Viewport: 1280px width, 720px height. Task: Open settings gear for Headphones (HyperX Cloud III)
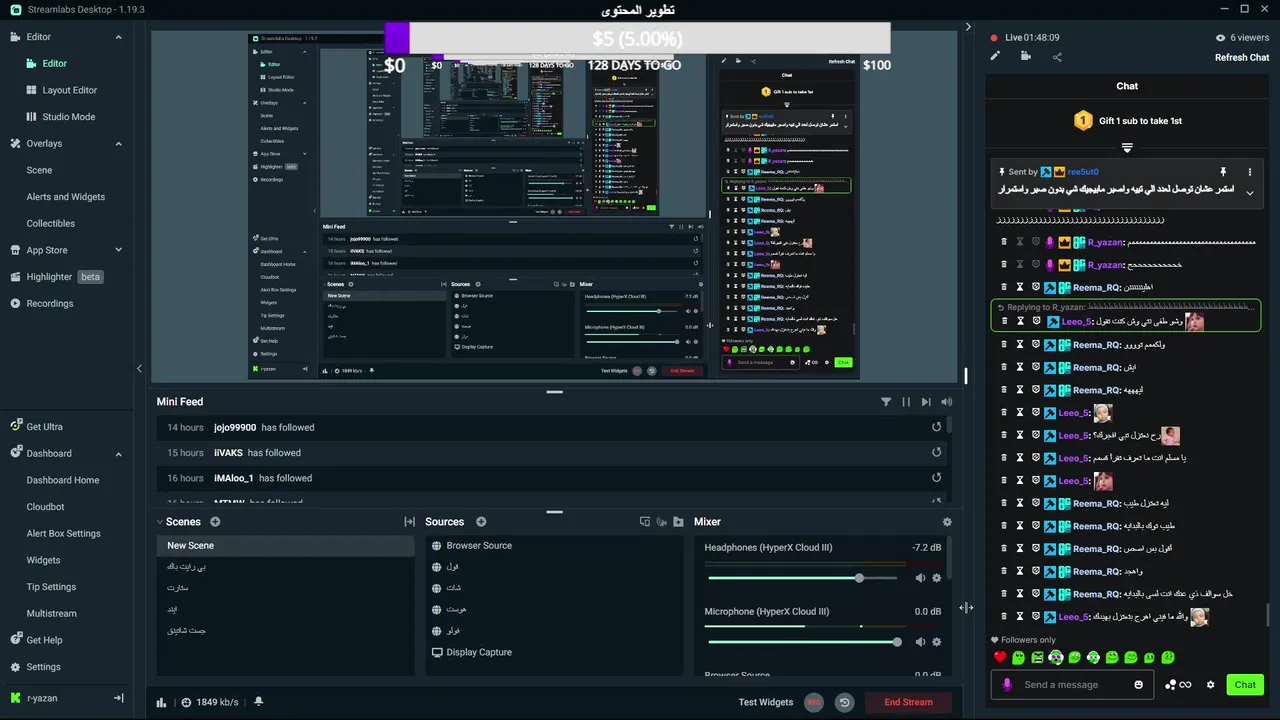(937, 578)
